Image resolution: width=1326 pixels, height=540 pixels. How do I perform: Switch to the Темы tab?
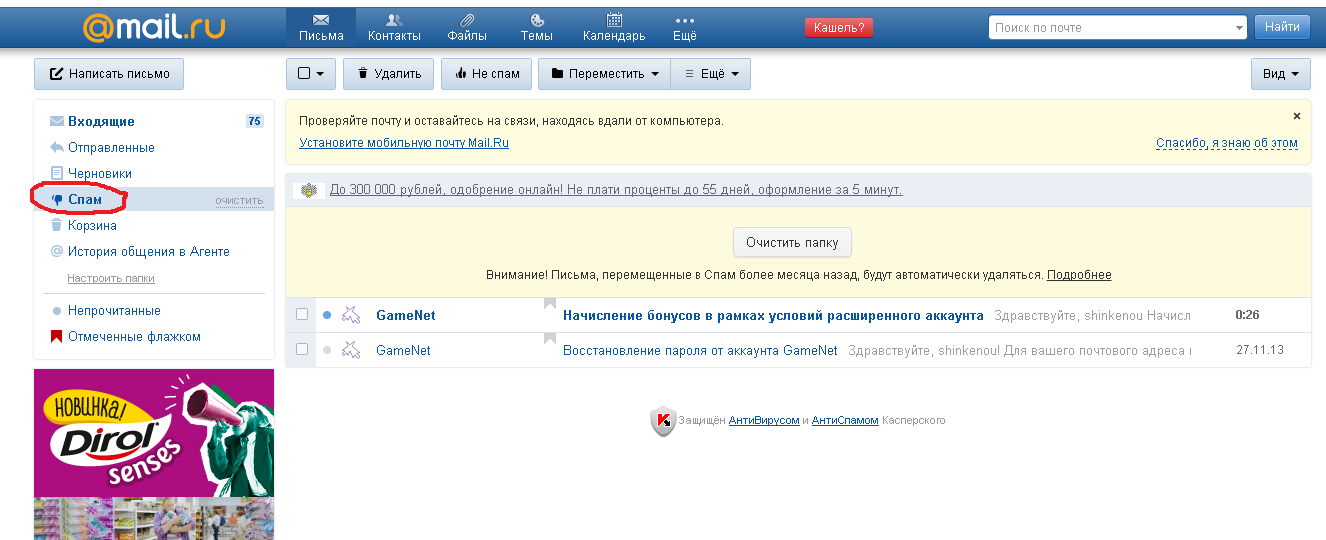pyautogui.click(x=537, y=28)
